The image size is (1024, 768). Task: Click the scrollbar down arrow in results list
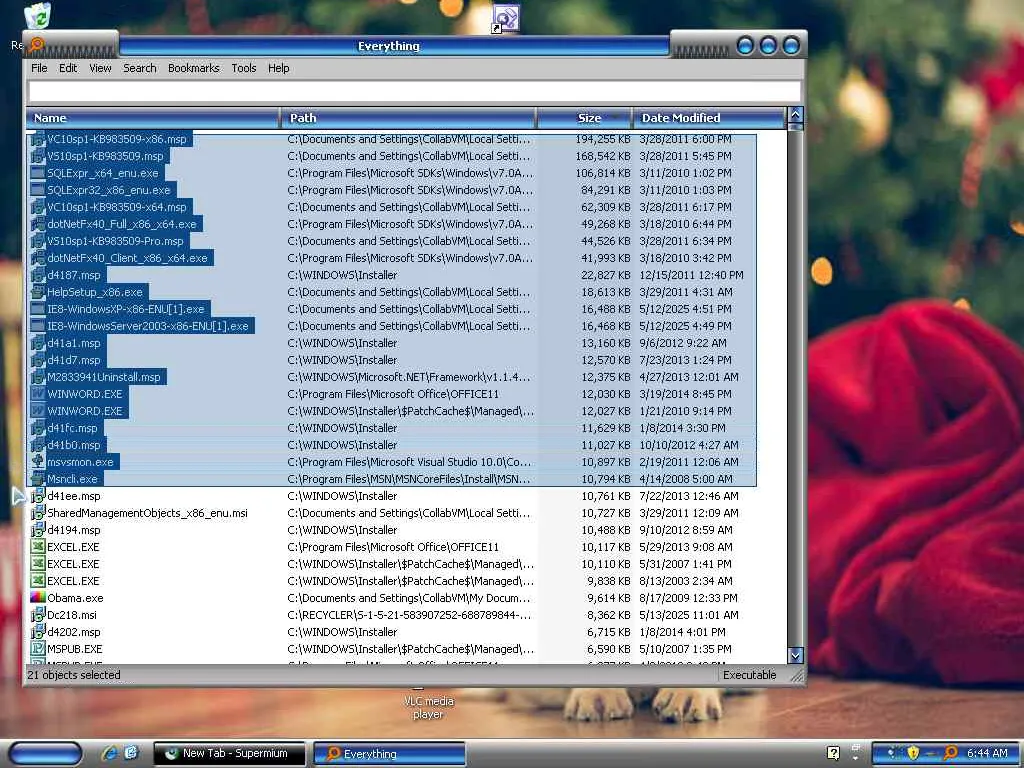pyautogui.click(x=795, y=655)
